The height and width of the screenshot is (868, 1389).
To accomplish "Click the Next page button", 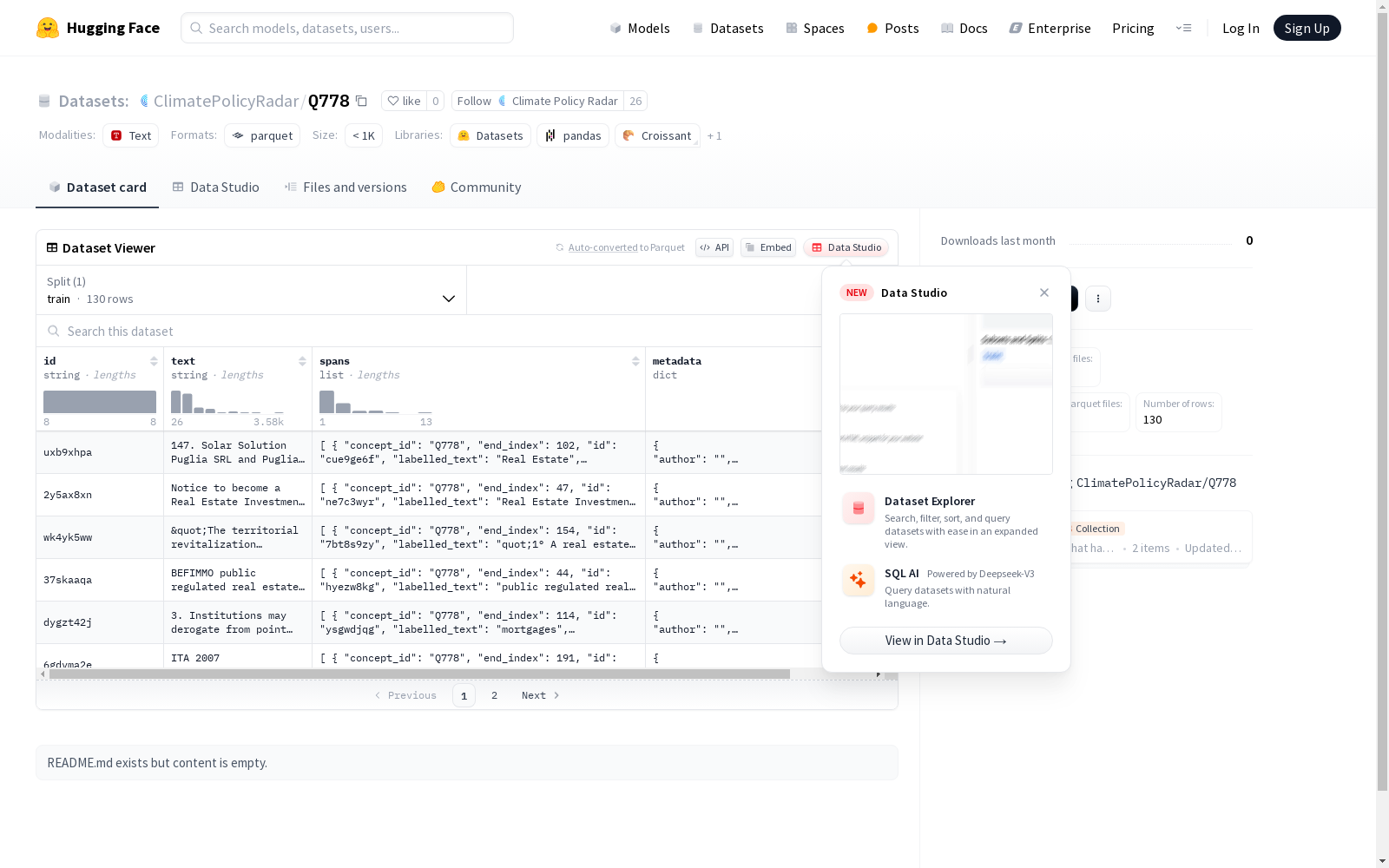I will tap(540, 695).
